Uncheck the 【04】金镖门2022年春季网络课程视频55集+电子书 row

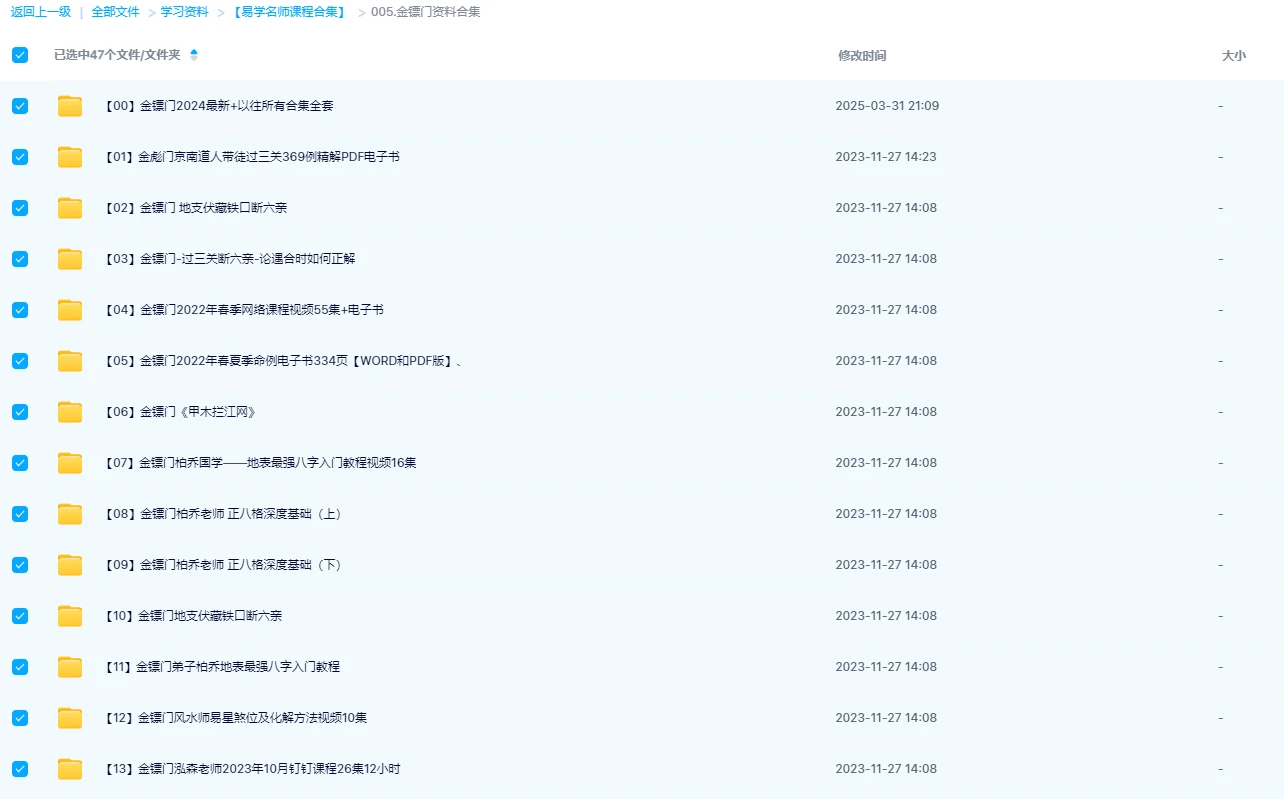pos(20,310)
